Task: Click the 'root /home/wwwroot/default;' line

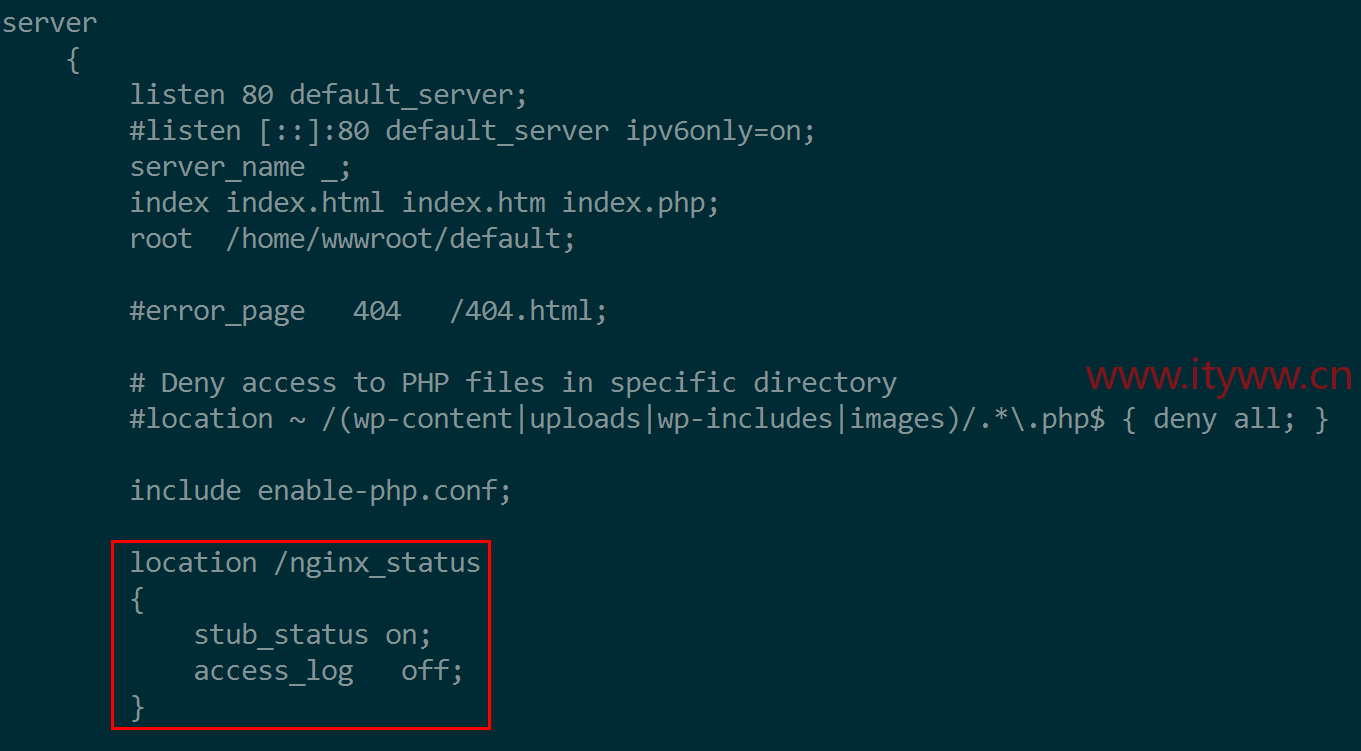Action: pyautogui.click(x=353, y=239)
